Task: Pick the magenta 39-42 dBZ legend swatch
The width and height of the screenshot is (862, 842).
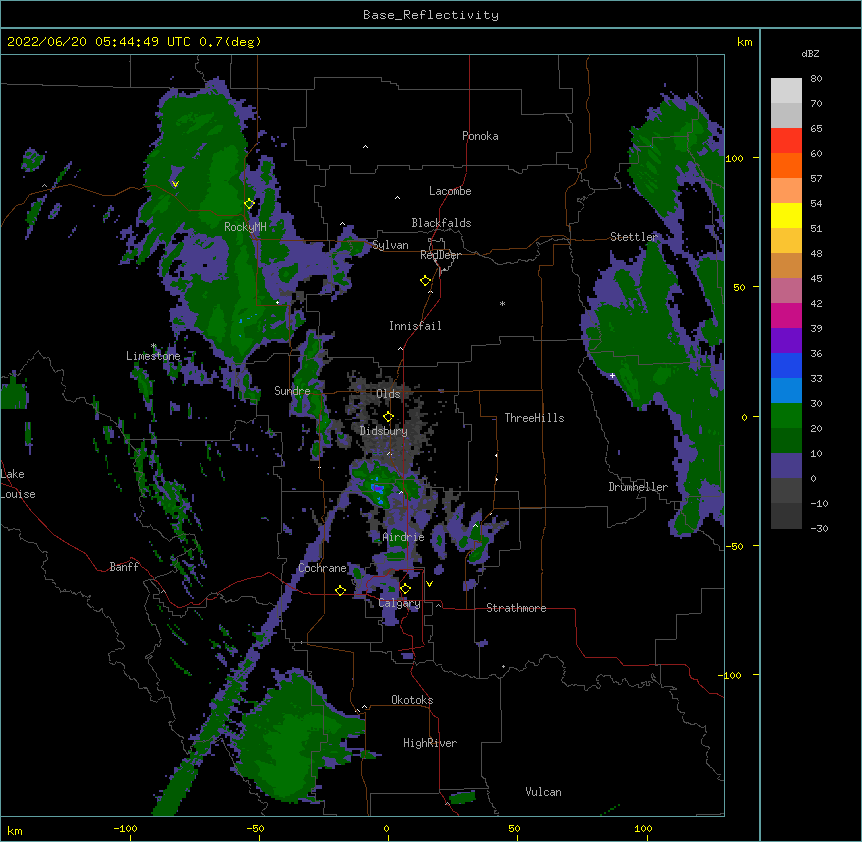Action: pos(786,315)
